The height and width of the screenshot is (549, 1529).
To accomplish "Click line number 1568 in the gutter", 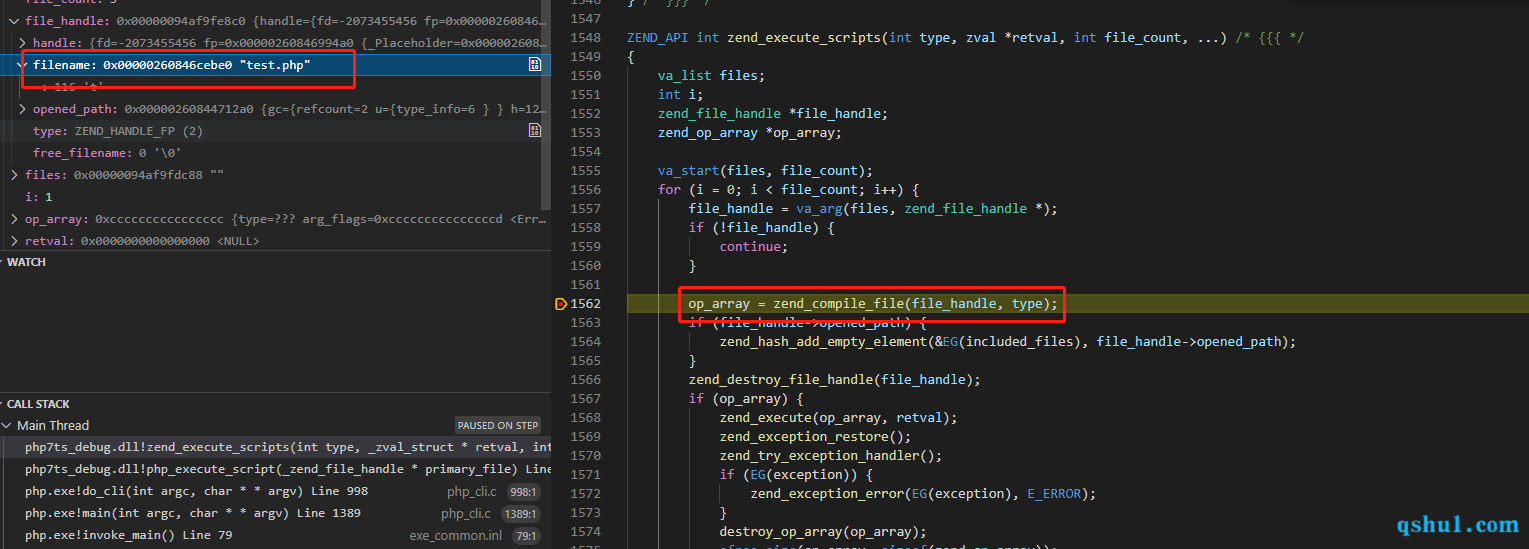I will (x=584, y=418).
